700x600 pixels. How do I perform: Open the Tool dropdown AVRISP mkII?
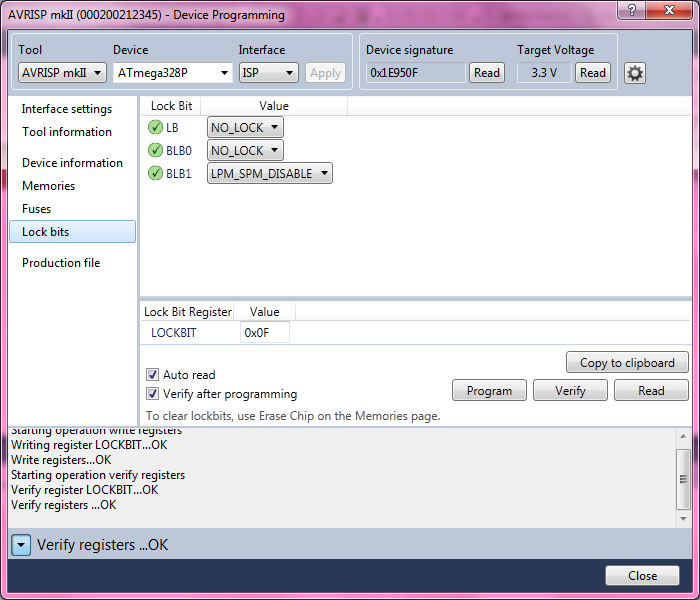[62, 73]
